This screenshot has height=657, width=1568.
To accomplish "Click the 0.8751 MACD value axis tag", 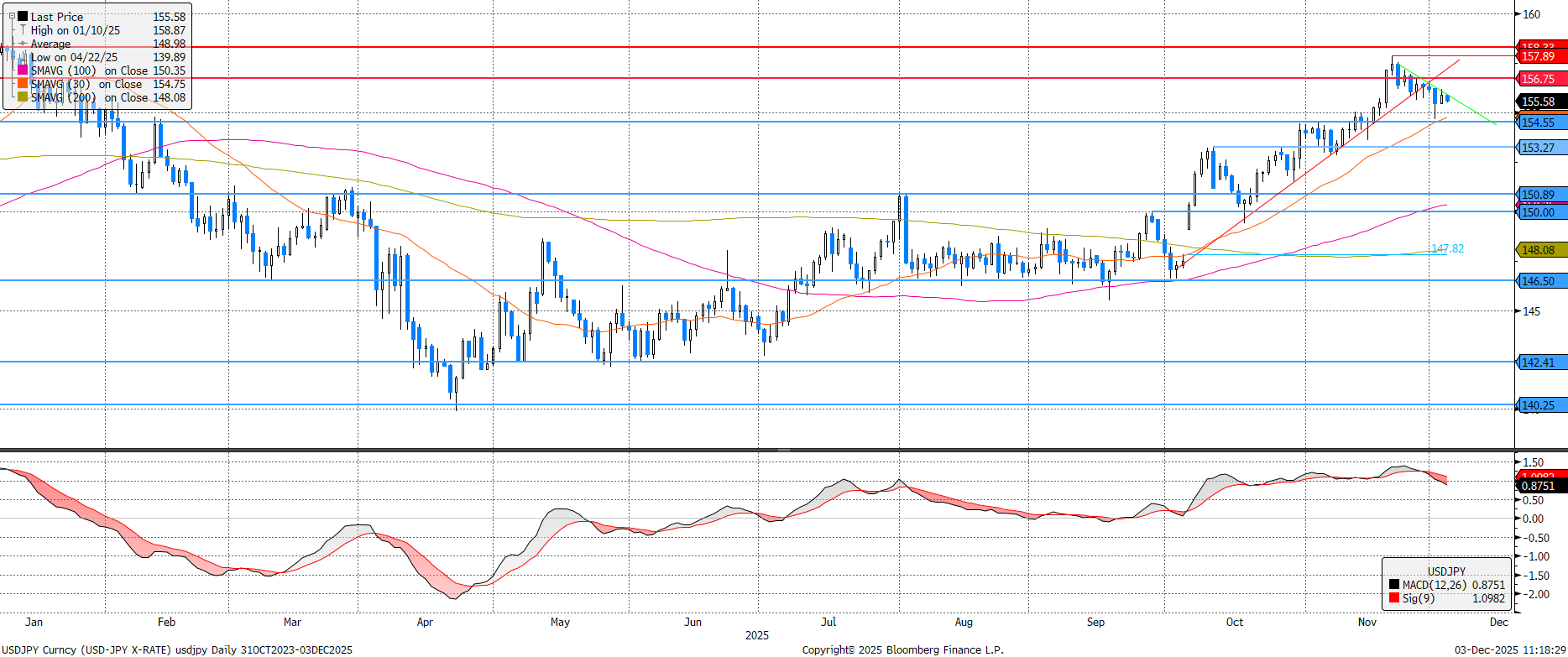I will coord(1540,486).
